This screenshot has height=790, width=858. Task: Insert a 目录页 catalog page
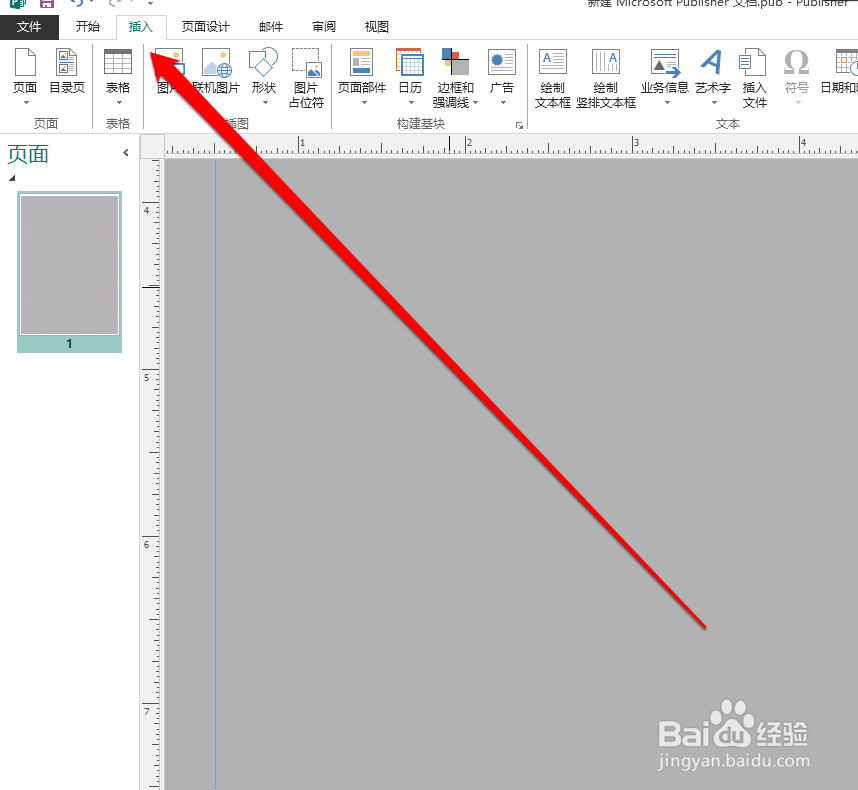pyautogui.click(x=67, y=71)
